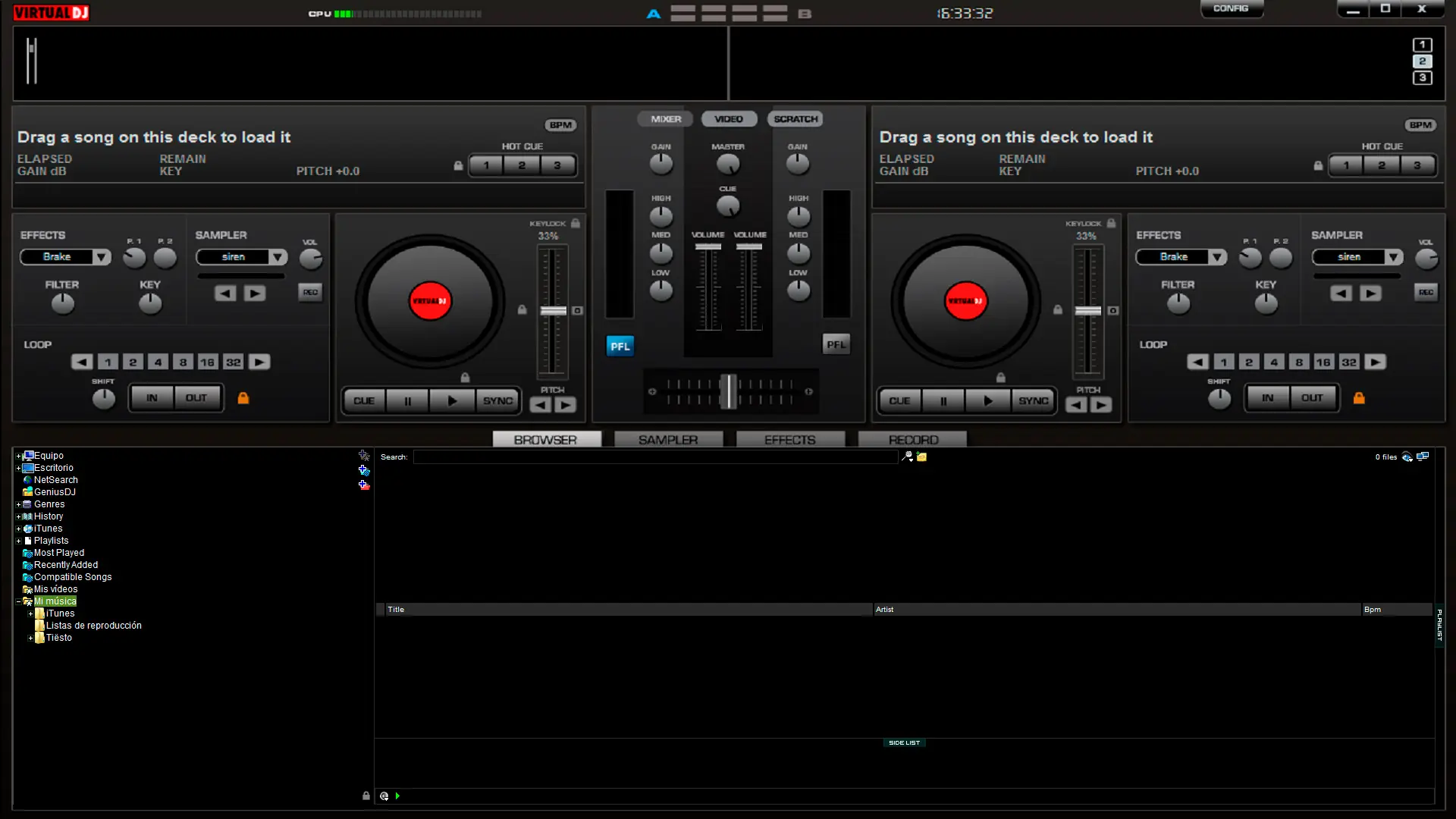Expand the Genres tree node

coord(18,504)
